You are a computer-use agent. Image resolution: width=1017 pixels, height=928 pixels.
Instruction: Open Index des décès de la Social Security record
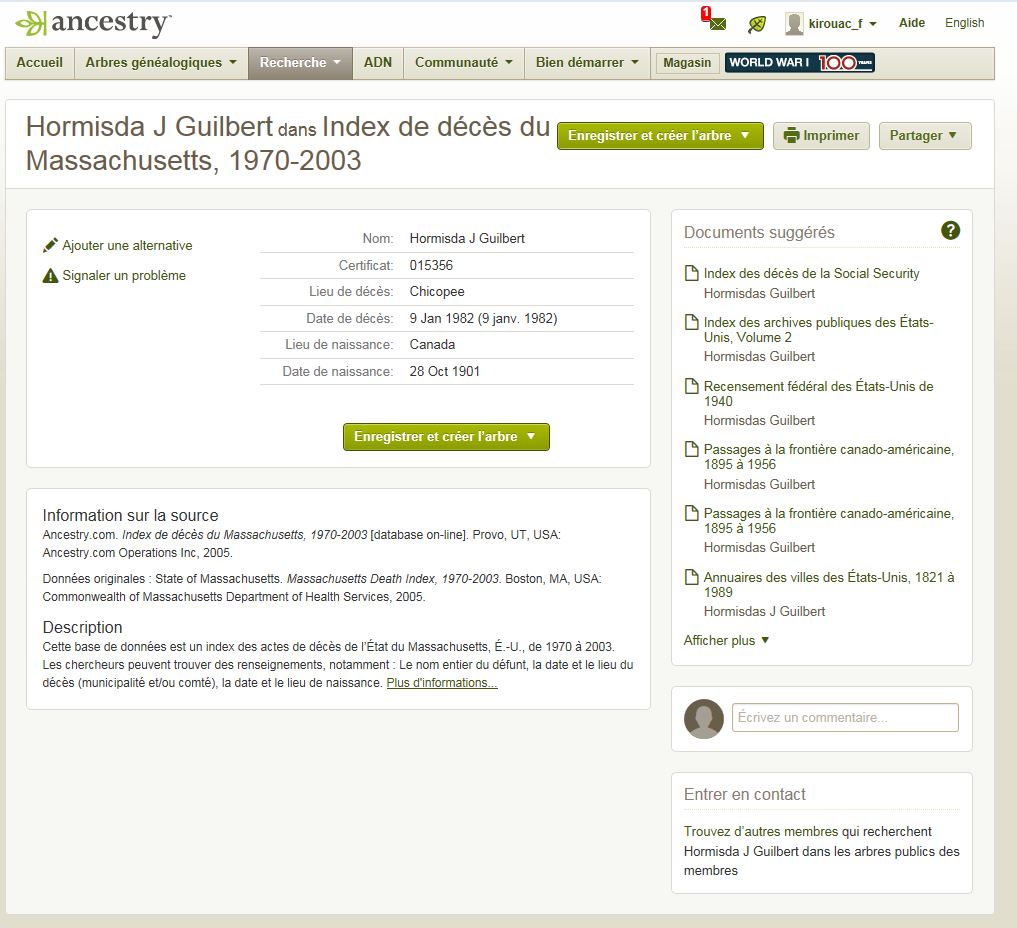[x=811, y=274]
